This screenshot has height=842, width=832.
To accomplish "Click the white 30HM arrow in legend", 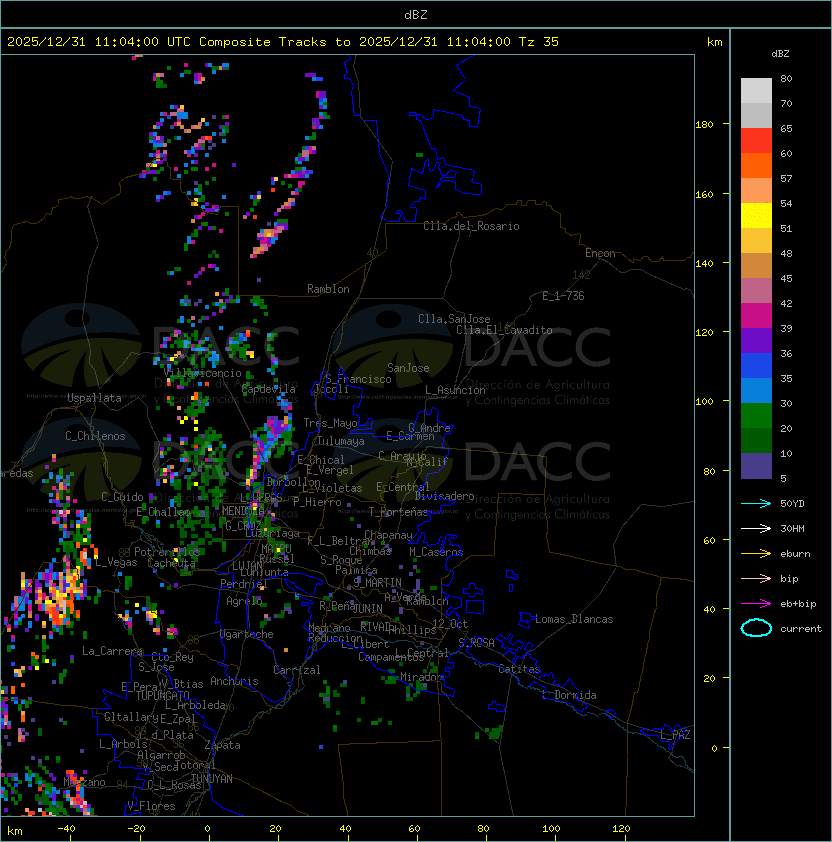I will coord(756,529).
